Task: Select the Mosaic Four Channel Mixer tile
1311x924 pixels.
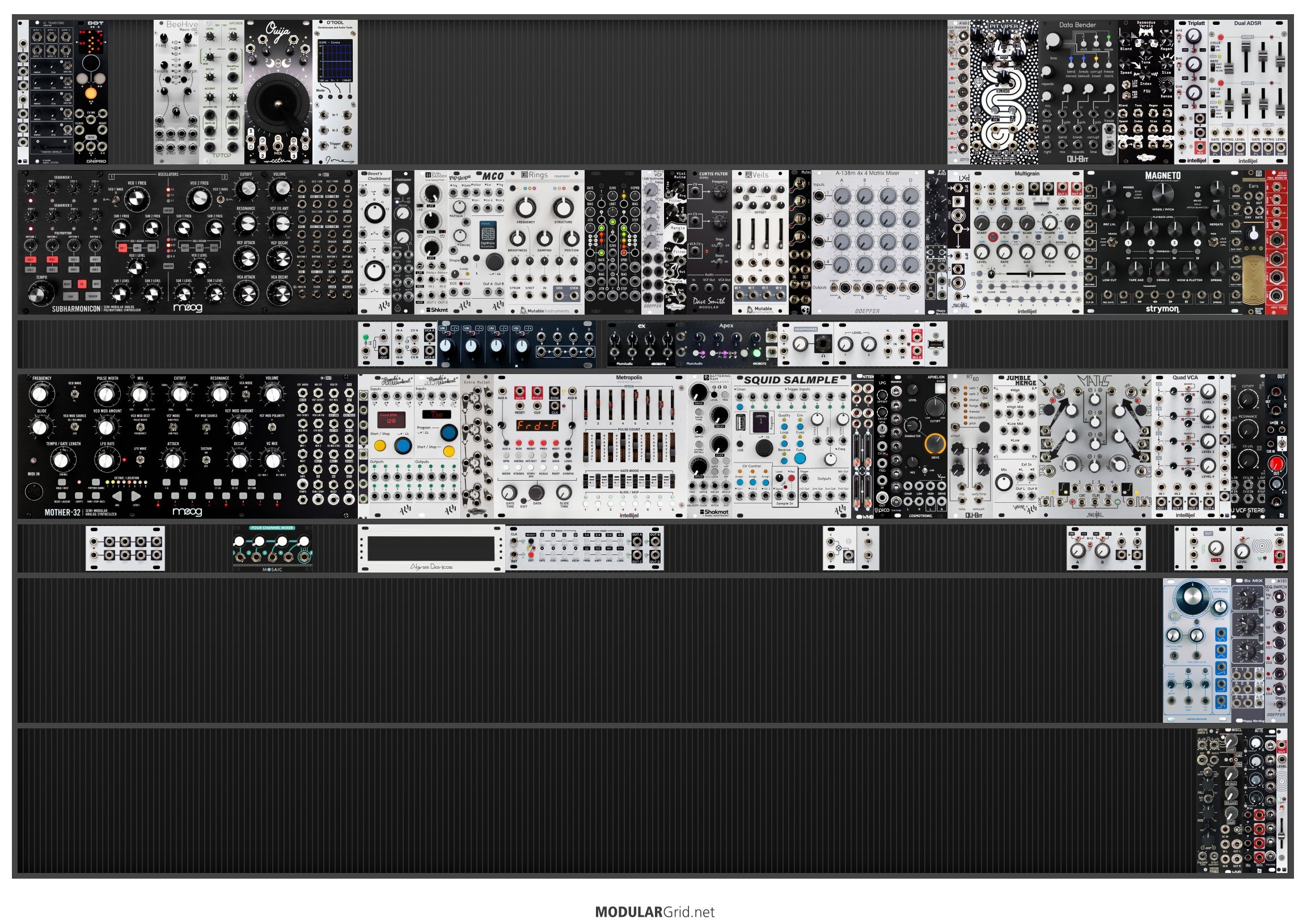Action: (272, 549)
